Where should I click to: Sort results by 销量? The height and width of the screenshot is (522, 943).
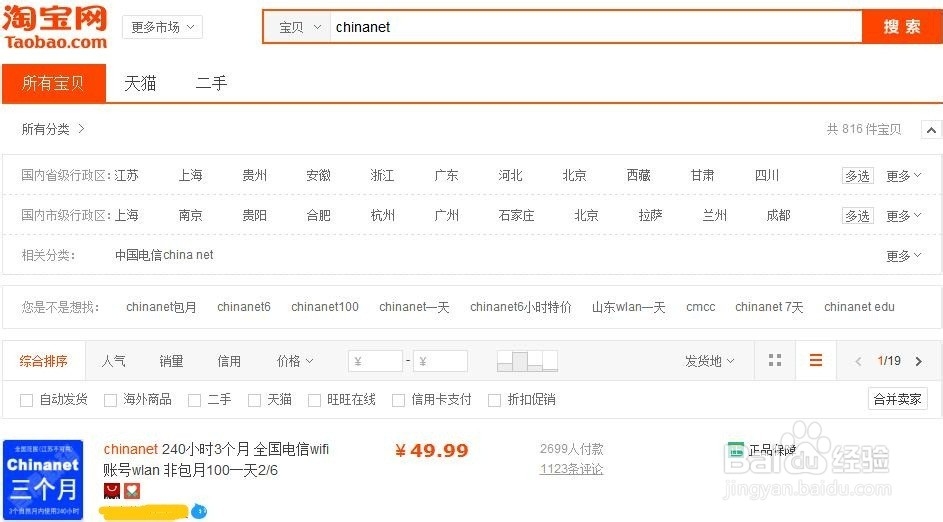pos(171,361)
